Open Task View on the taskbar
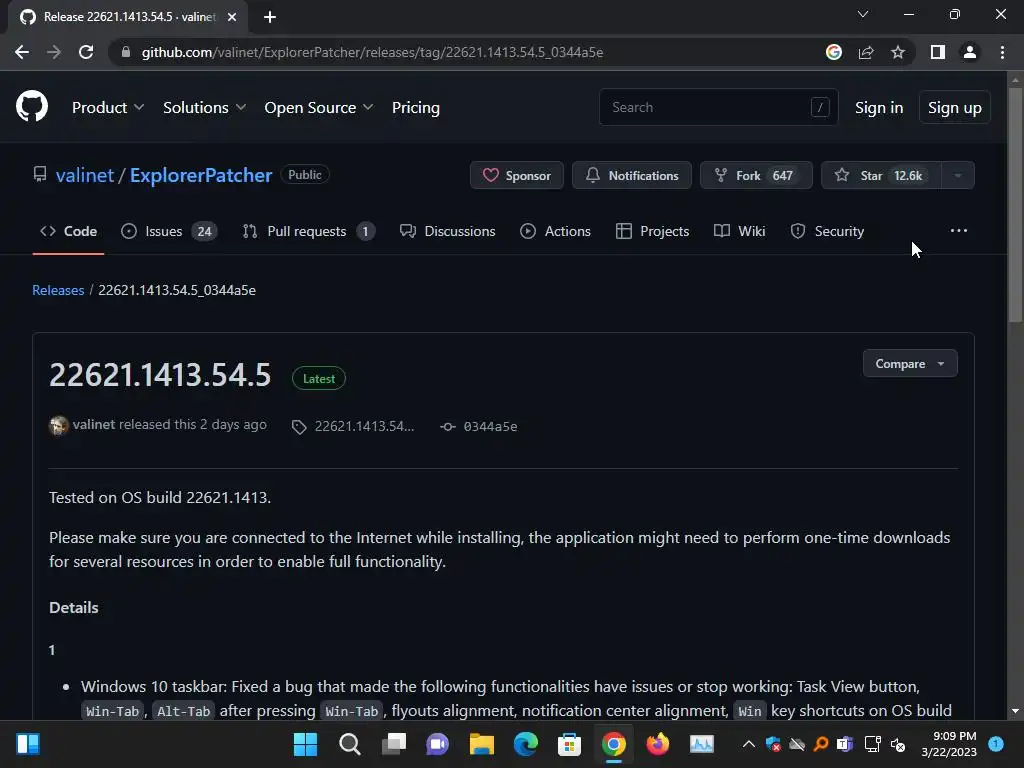The image size is (1024, 768). [394, 744]
